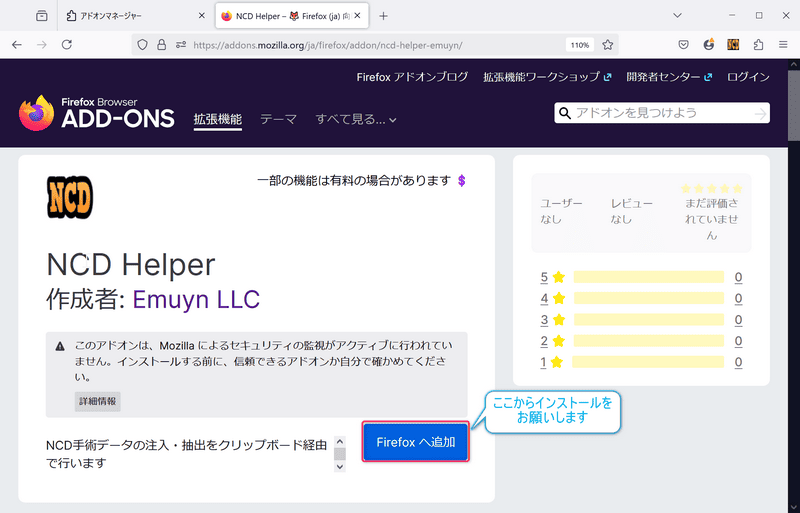Bookmark this page with the star icon
This screenshot has width=800, height=513.
(x=607, y=45)
